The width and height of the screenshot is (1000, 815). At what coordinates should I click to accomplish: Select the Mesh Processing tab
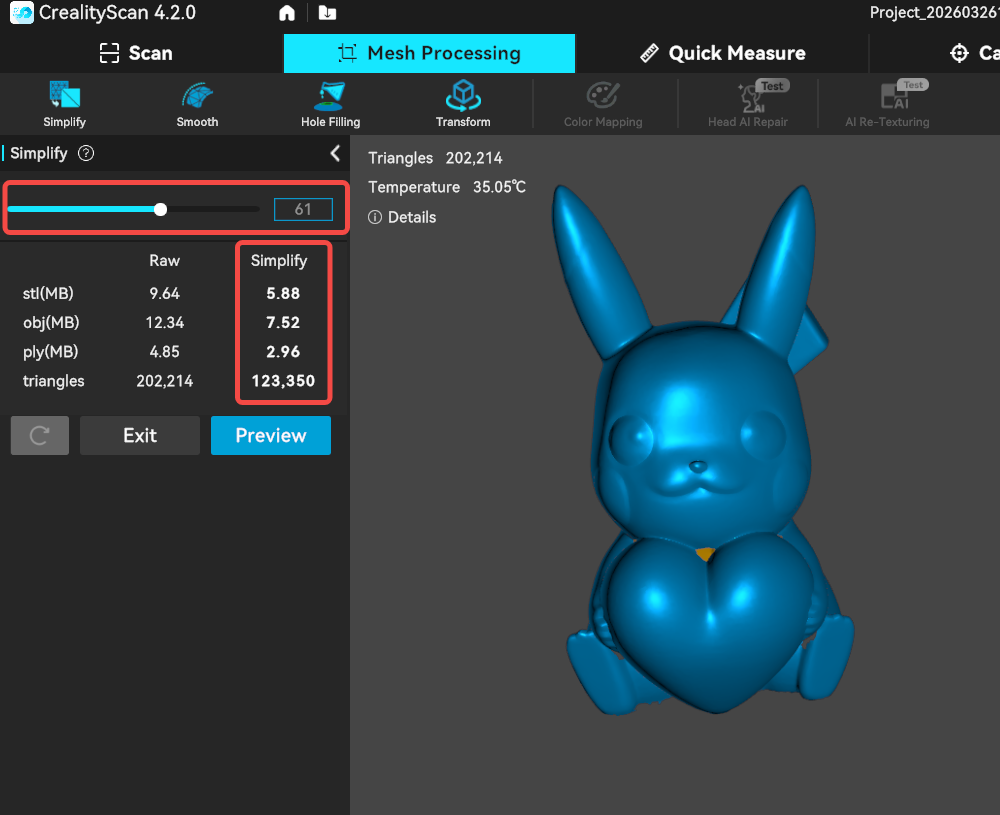[429, 53]
